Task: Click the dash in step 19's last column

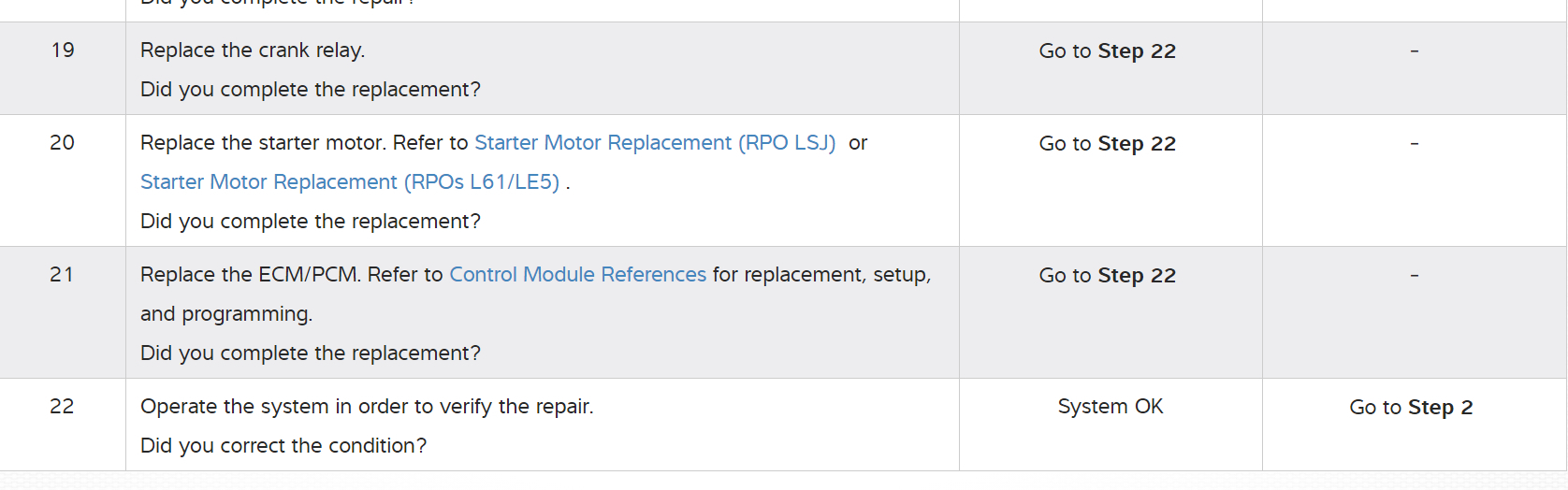Action: point(1414,50)
